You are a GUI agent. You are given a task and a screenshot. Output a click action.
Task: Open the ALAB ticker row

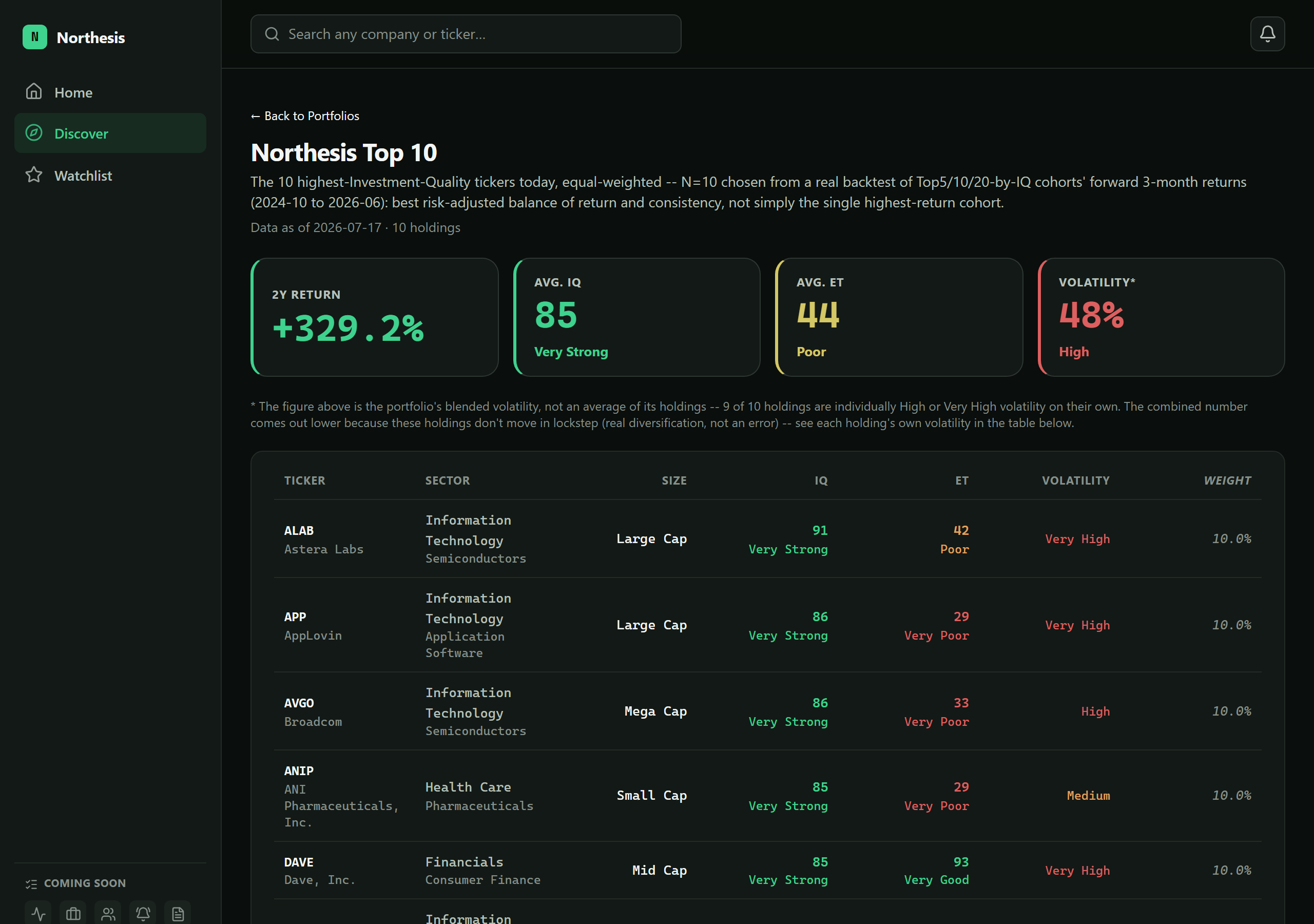pyautogui.click(x=767, y=538)
